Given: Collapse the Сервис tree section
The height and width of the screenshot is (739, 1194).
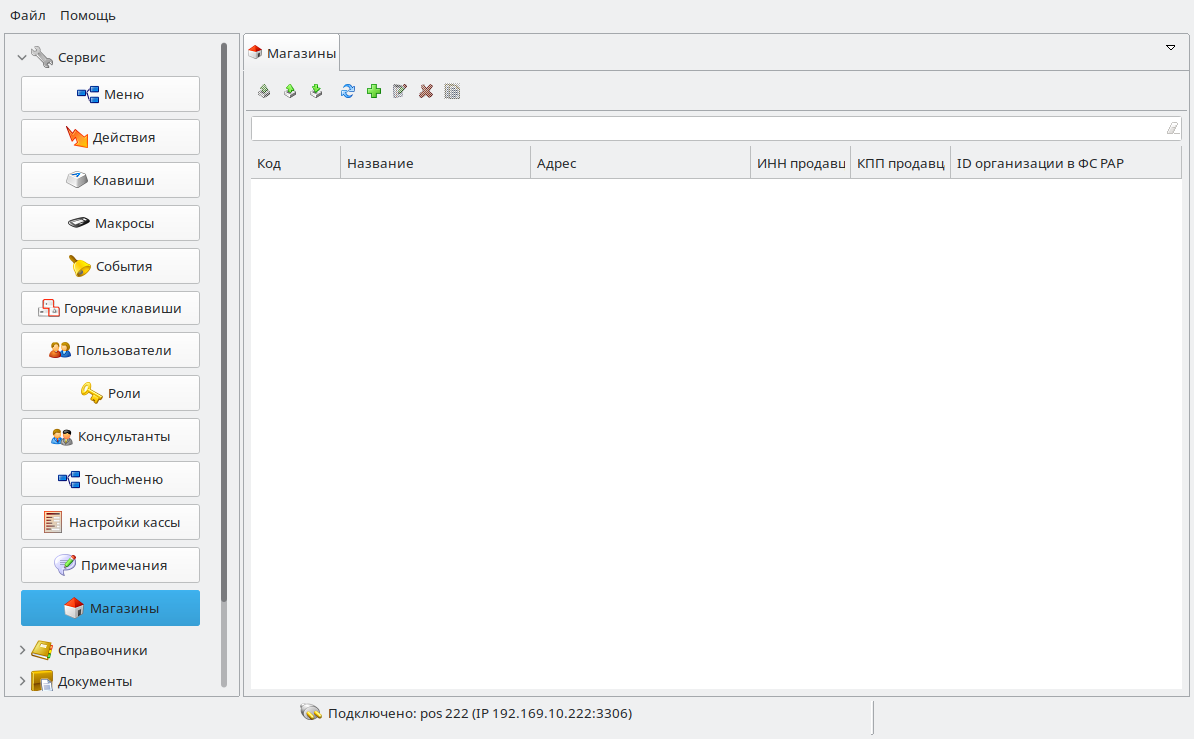Looking at the screenshot, I should pyautogui.click(x=22, y=57).
